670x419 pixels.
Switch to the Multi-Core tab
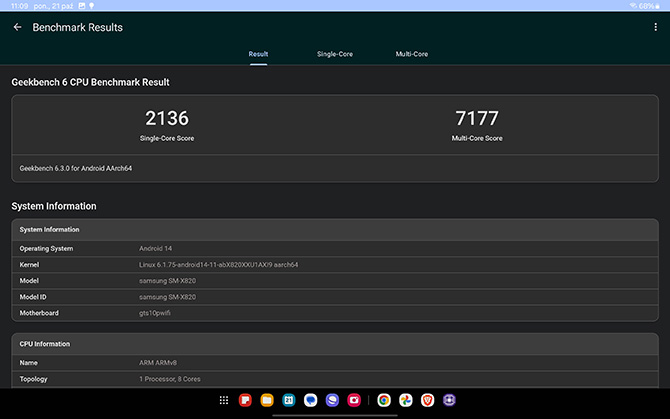pos(412,54)
